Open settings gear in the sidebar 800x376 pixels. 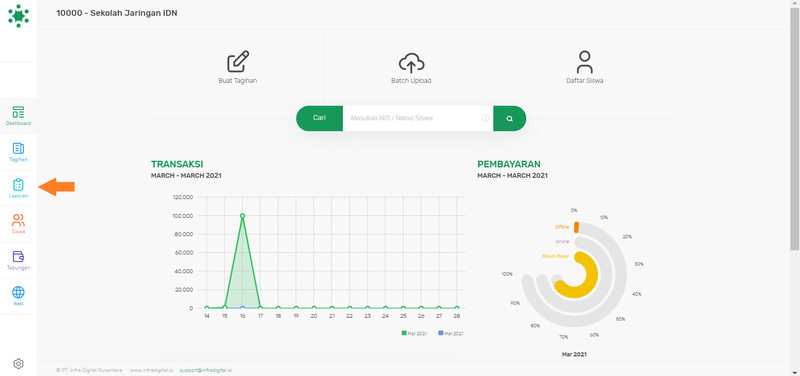18,363
